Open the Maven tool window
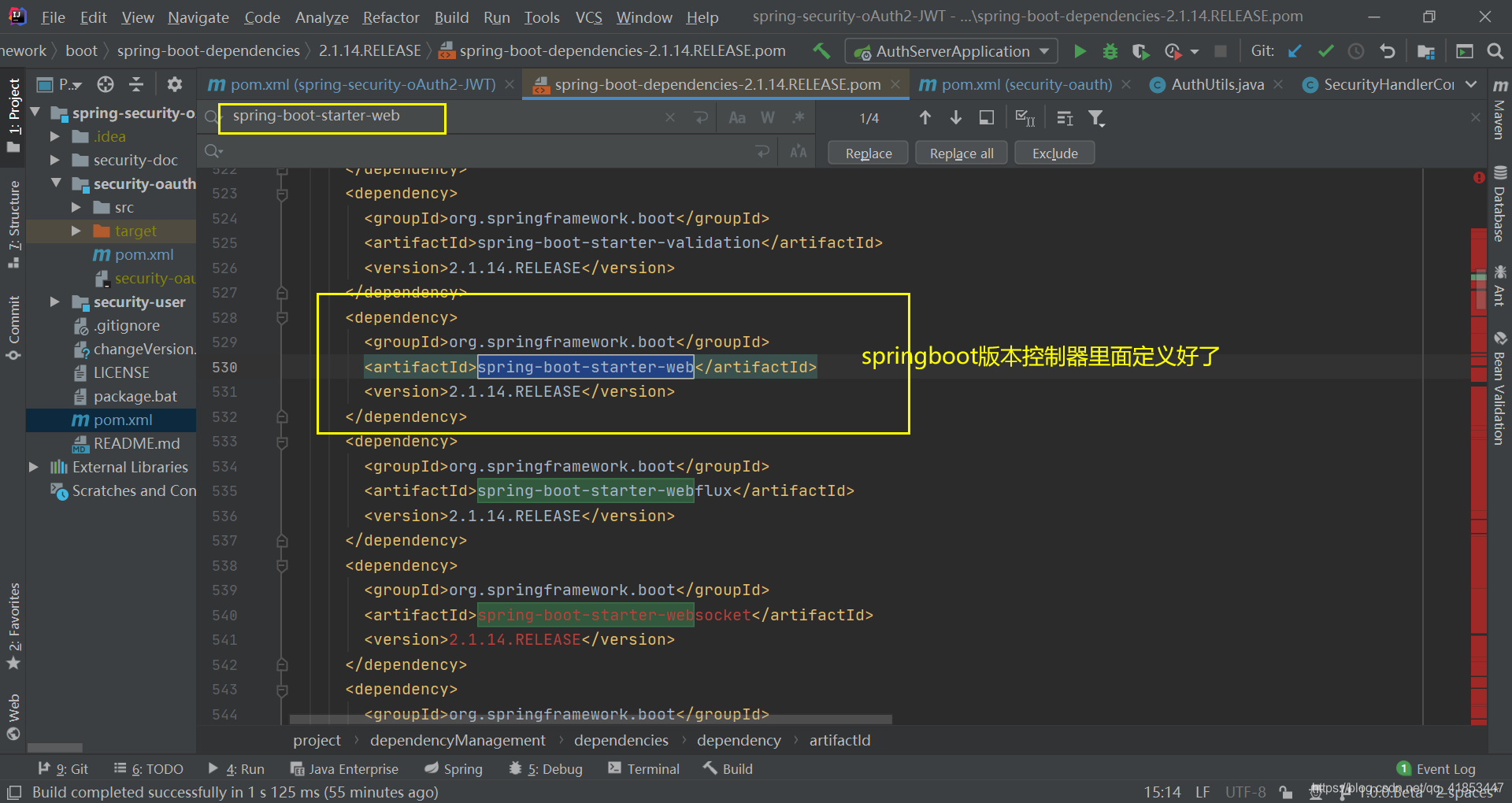Image resolution: width=1512 pixels, height=803 pixels. click(1499, 109)
